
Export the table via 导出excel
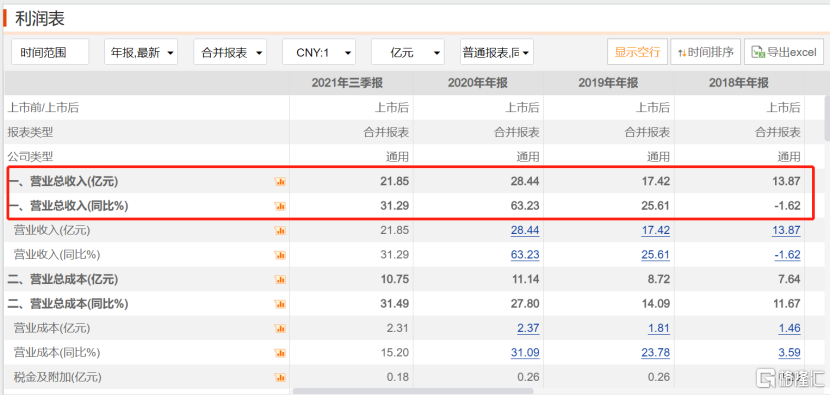click(784, 52)
